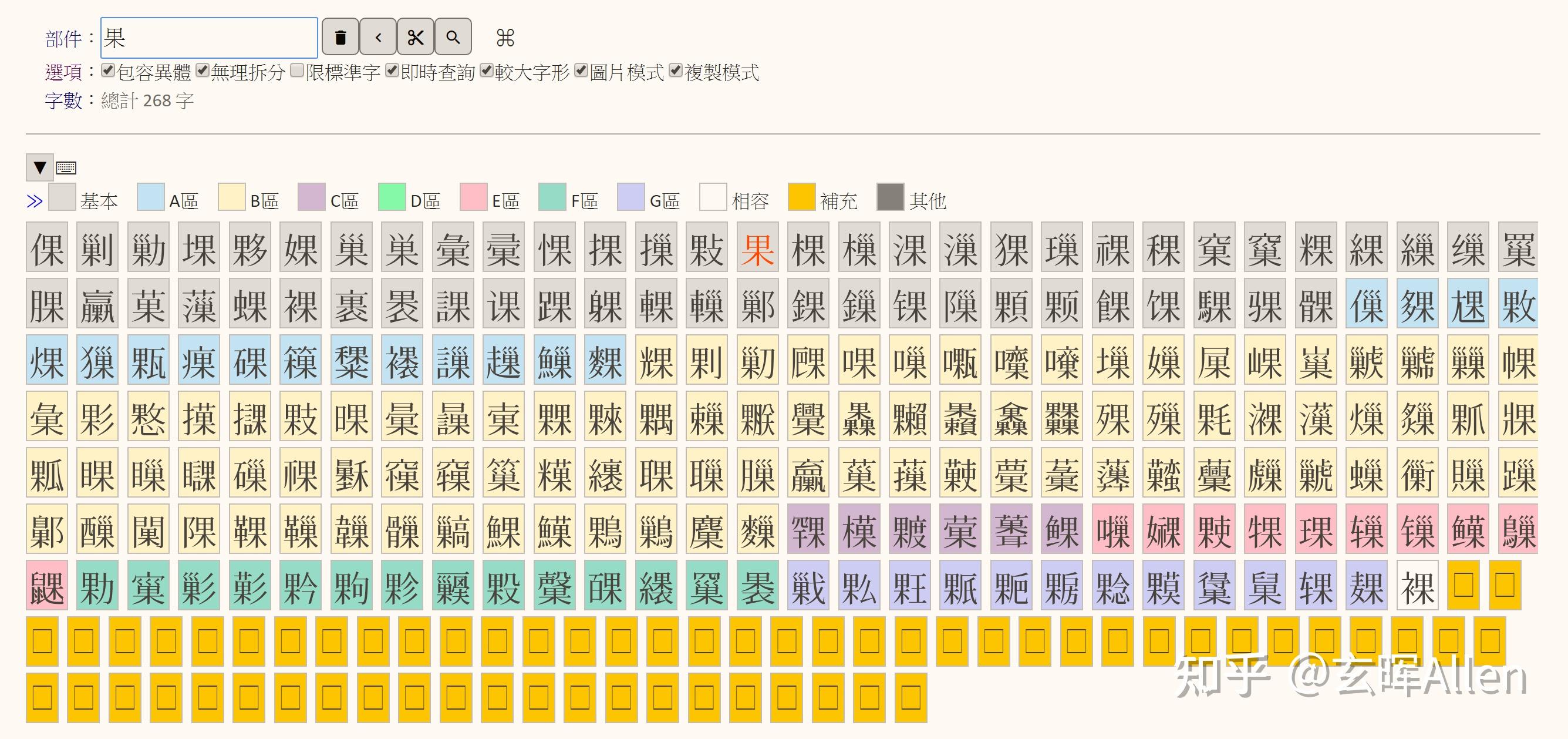Toggle 圖片模式 checkbox
This screenshot has height=739, width=1568.
coord(581,70)
